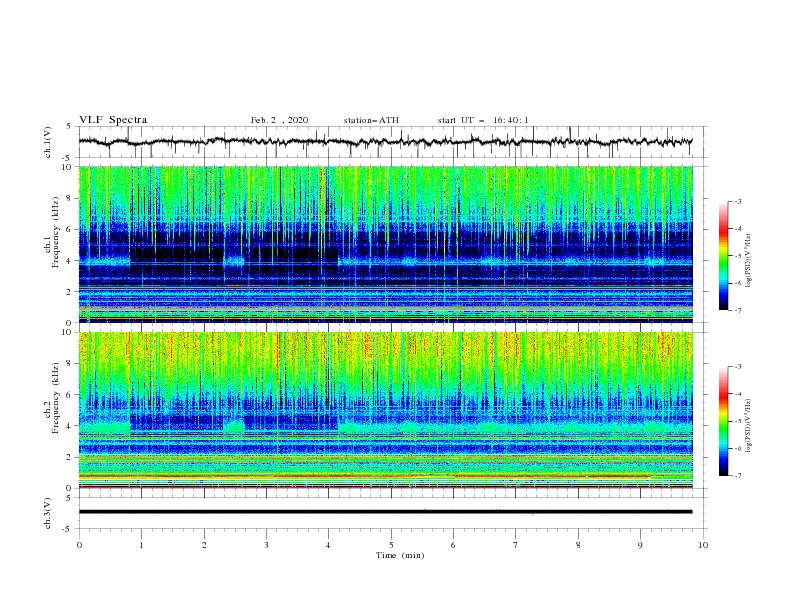Click the ch.1 spectrogram panel
The width and height of the screenshot is (792, 612).
(x=386, y=244)
